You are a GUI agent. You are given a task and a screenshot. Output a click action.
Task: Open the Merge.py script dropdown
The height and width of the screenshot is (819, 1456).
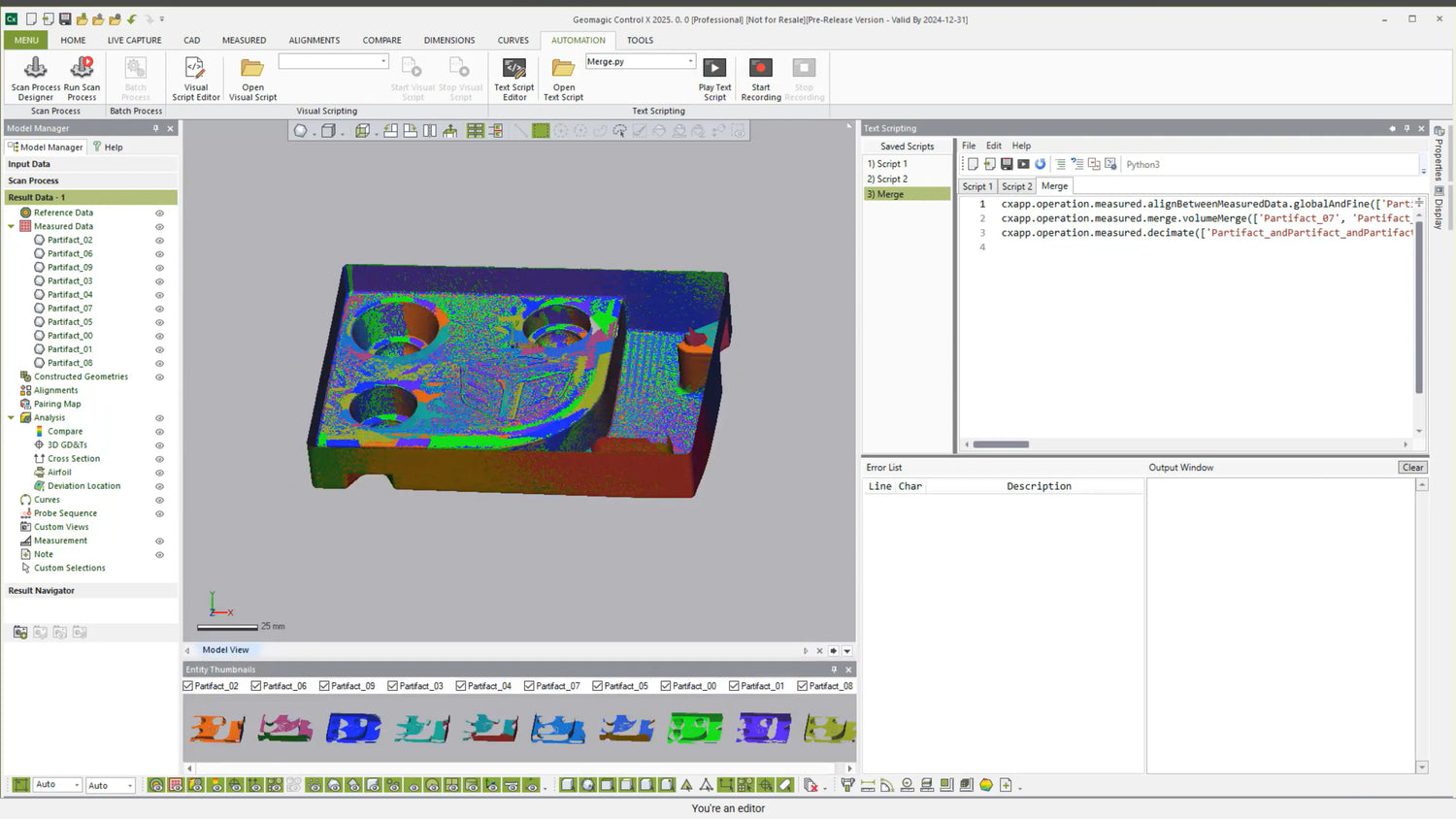[x=690, y=62]
